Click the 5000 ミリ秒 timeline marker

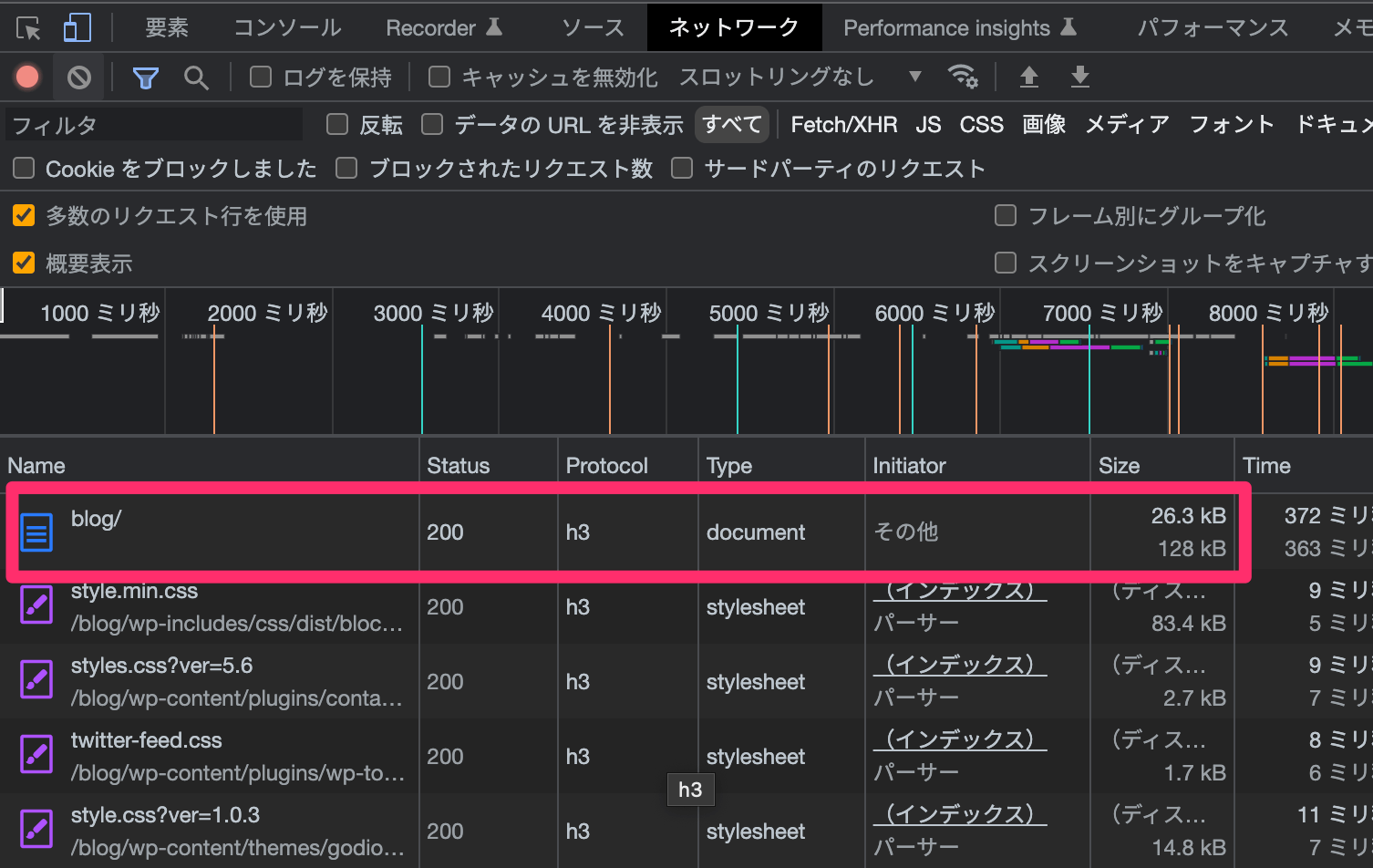tap(769, 314)
